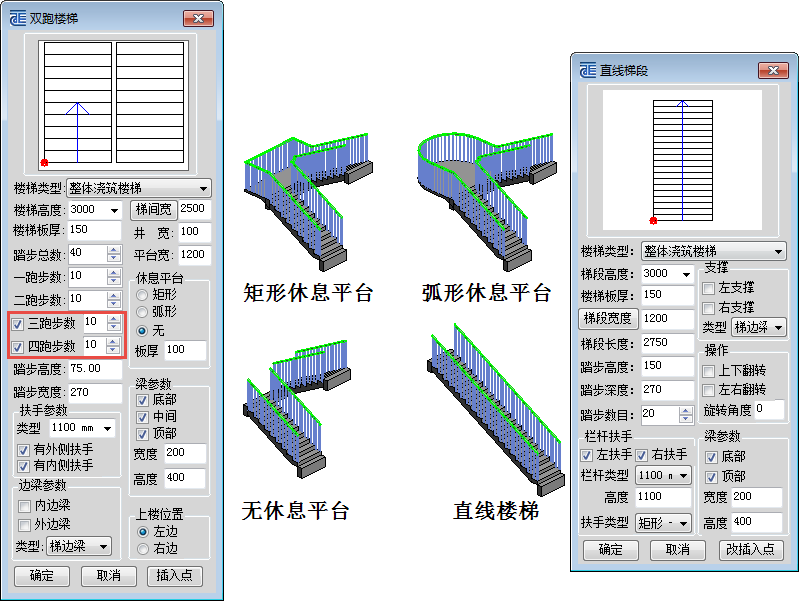Click the 旋转角度 input field
The image size is (800, 601).
click(x=770, y=409)
